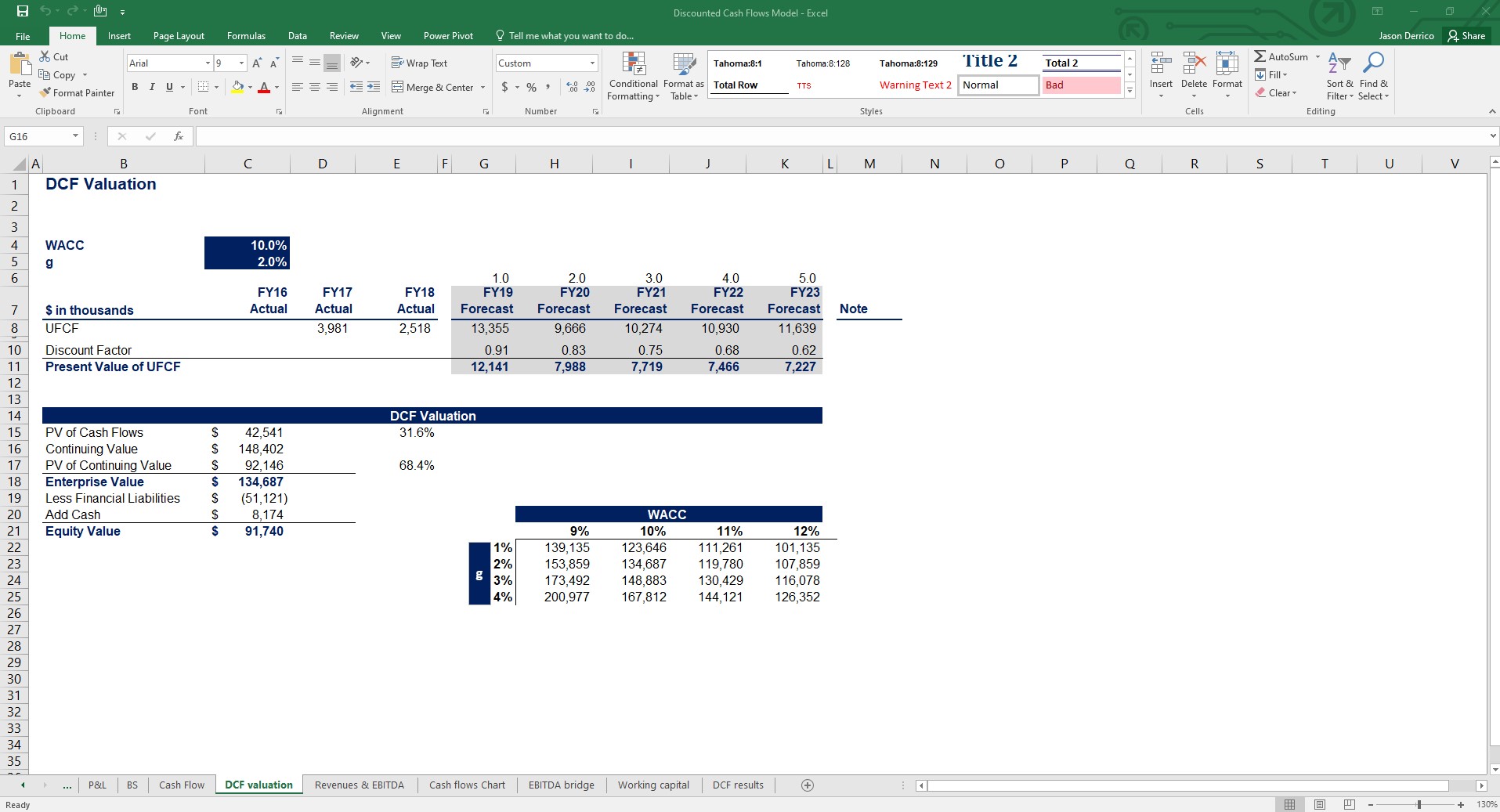The width and height of the screenshot is (1500, 812).
Task: Click the Increase Indent icon
Action: (x=374, y=87)
